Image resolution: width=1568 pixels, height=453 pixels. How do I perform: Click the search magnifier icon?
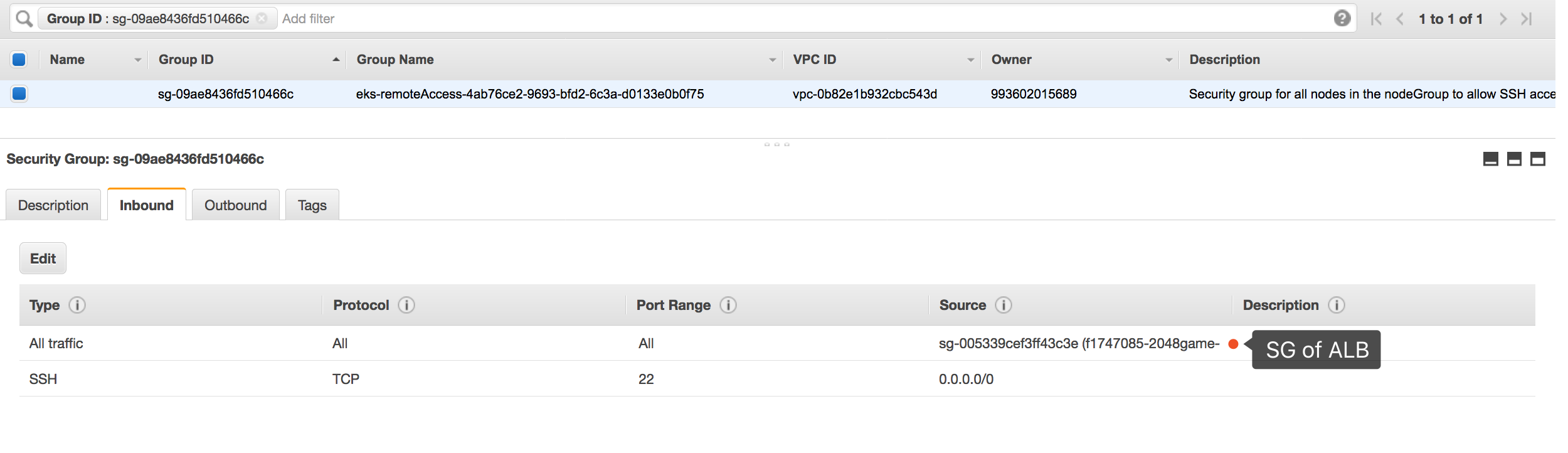[x=24, y=19]
